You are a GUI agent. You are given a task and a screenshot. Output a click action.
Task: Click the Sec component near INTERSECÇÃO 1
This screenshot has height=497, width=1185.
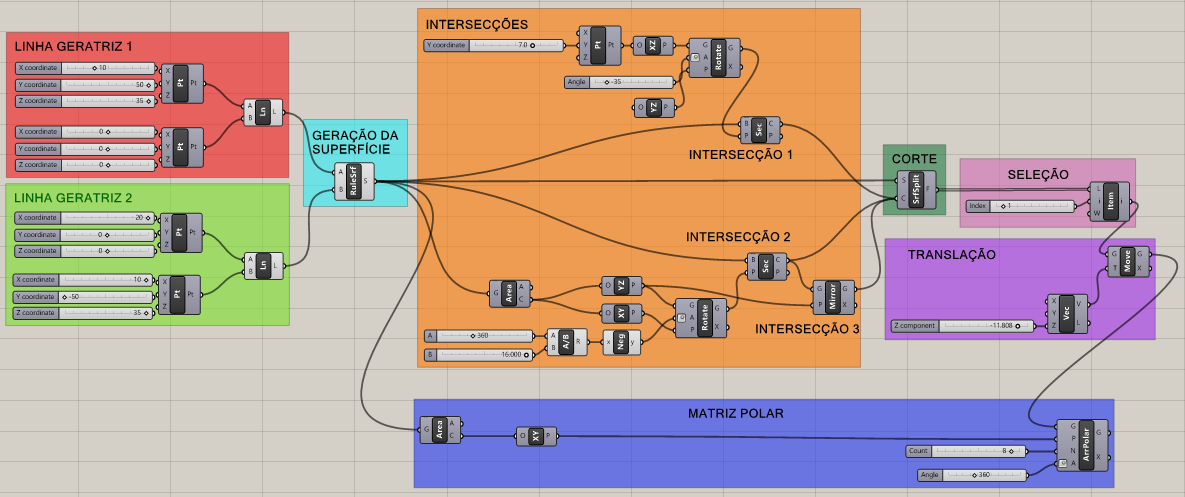tap(759, 129)
